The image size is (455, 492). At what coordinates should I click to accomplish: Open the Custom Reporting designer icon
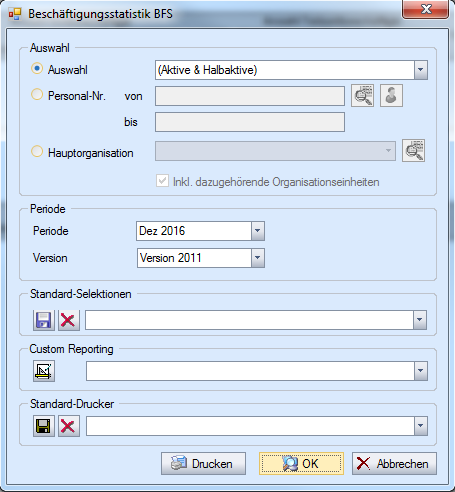click(44, 371)
